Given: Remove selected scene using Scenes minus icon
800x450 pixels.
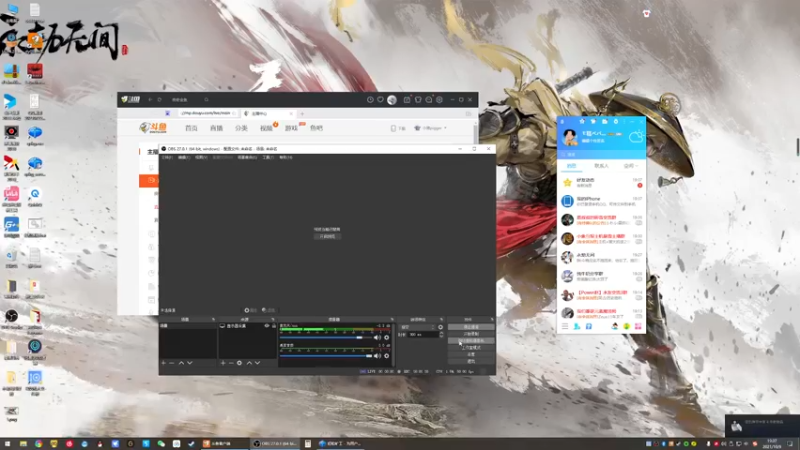Looking at the screenshot, I should [172, 363].
